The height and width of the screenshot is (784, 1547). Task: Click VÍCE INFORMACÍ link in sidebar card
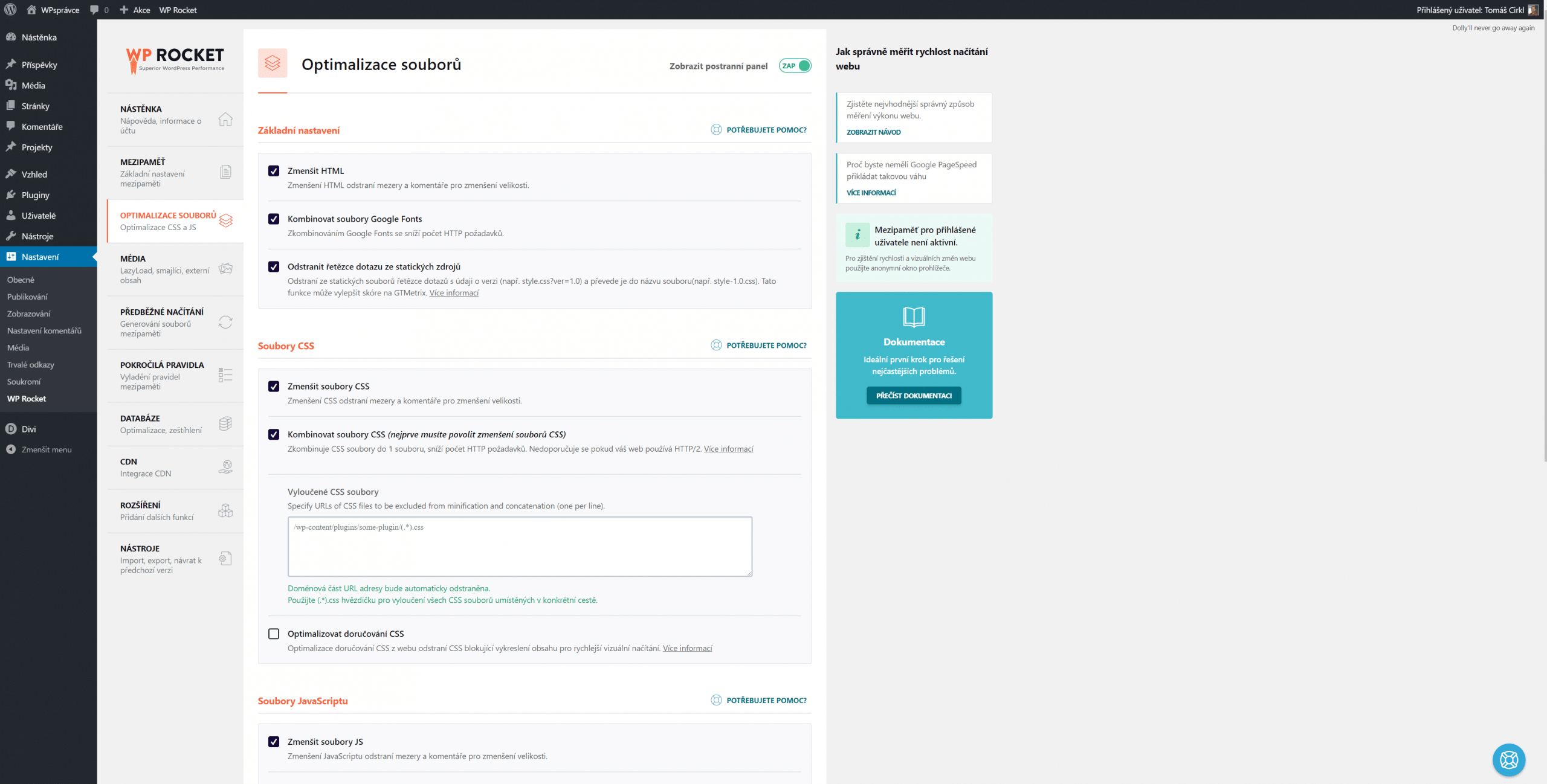871,193
